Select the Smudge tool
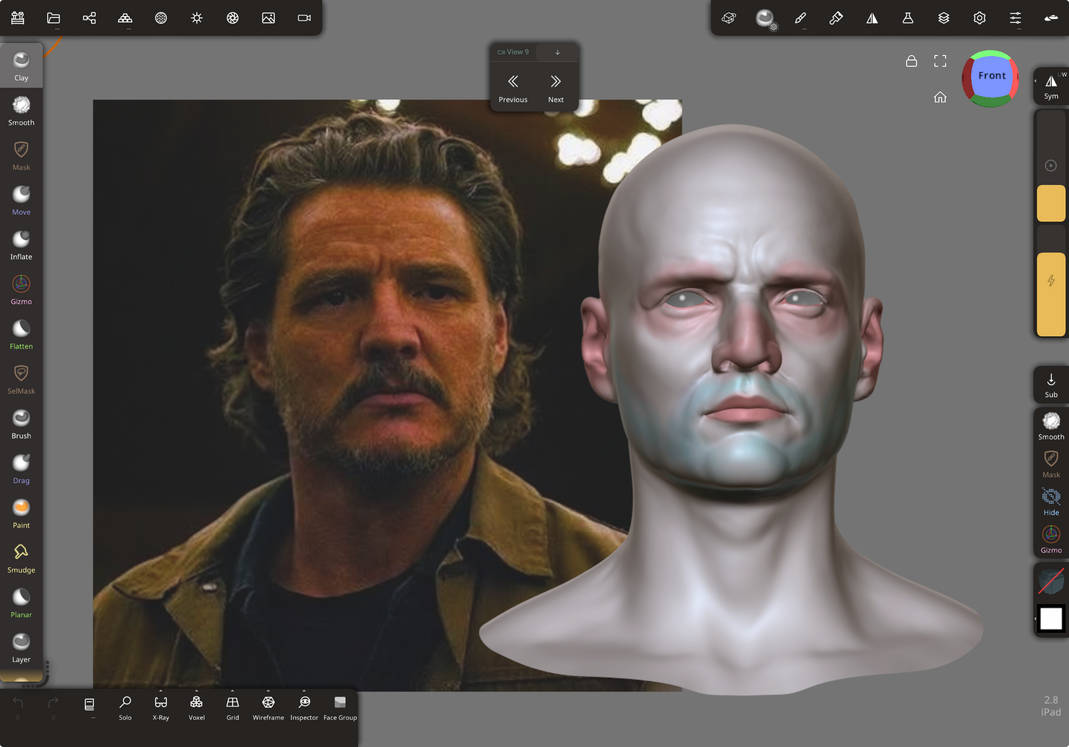The width and height of the screenshot is (1069, 747). pos(21,558)
